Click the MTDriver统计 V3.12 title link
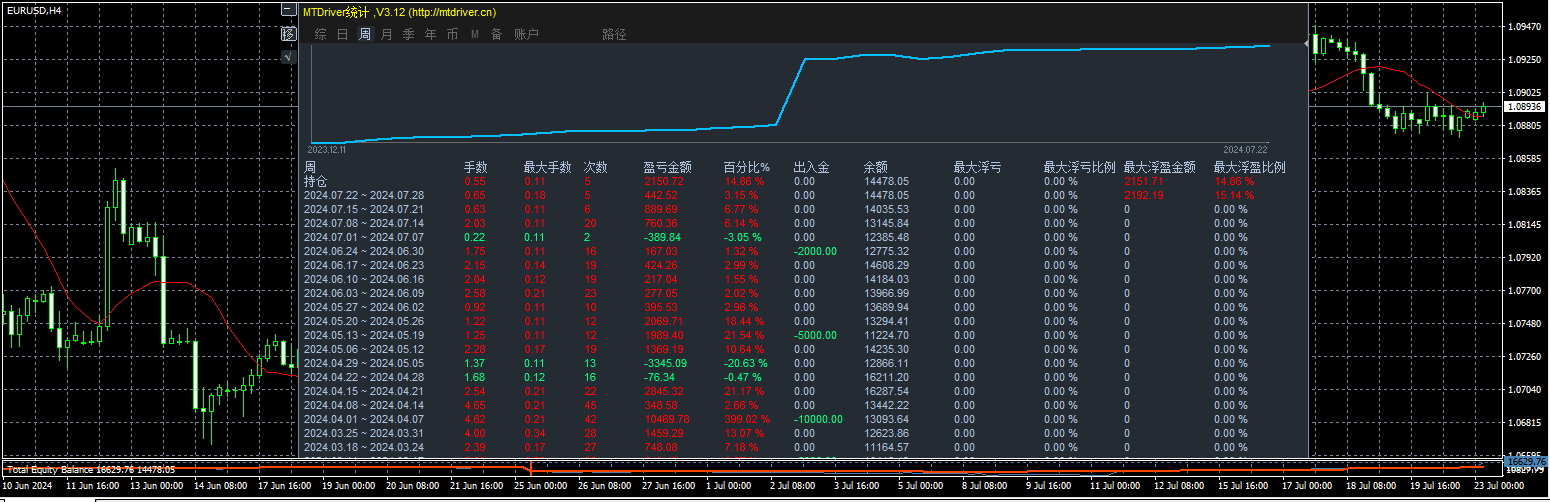The width and height of the screenshot is (1550, 502). click(399, 12)
